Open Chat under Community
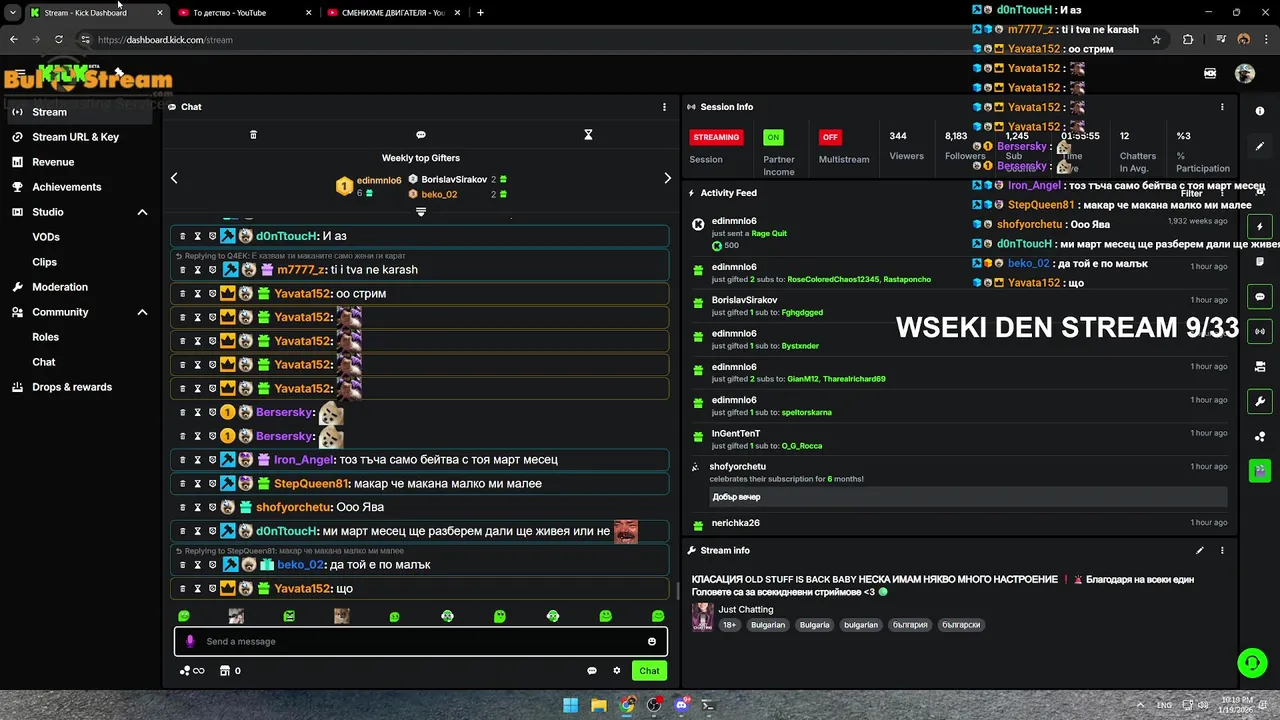The height and width of the screenshot is (720, 1280). (x=43, y=362)
